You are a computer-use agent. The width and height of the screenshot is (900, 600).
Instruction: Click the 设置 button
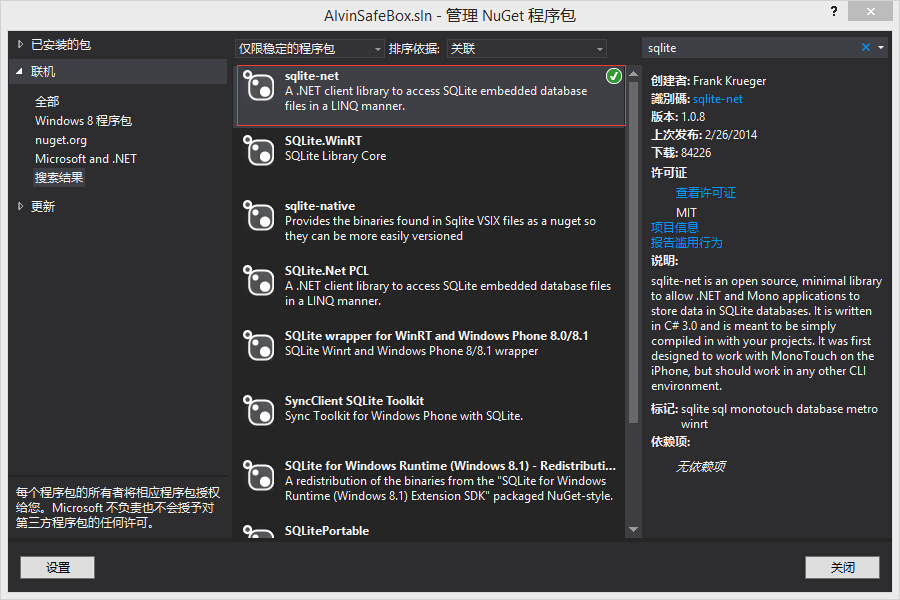[x=57, y=568]
